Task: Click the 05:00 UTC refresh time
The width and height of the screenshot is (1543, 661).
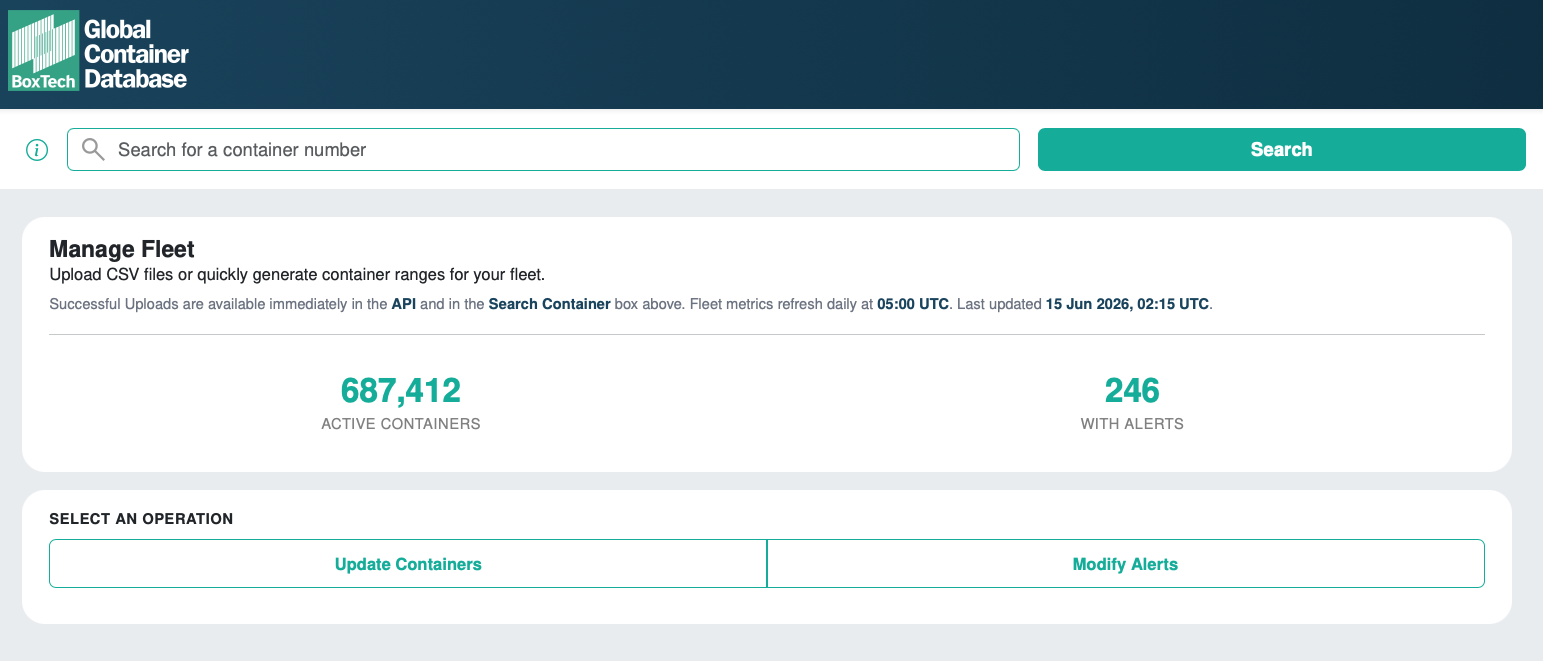Action: pos(913,304)
